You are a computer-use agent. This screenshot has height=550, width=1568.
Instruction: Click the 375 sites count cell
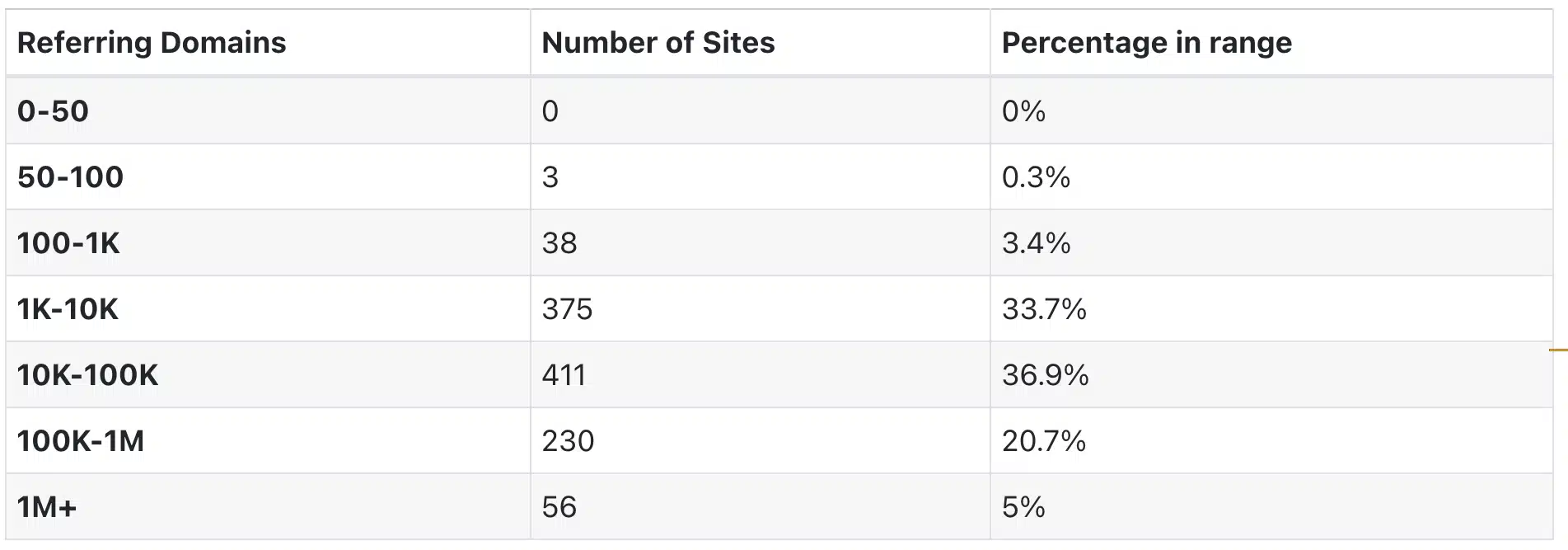coord(567,309)
